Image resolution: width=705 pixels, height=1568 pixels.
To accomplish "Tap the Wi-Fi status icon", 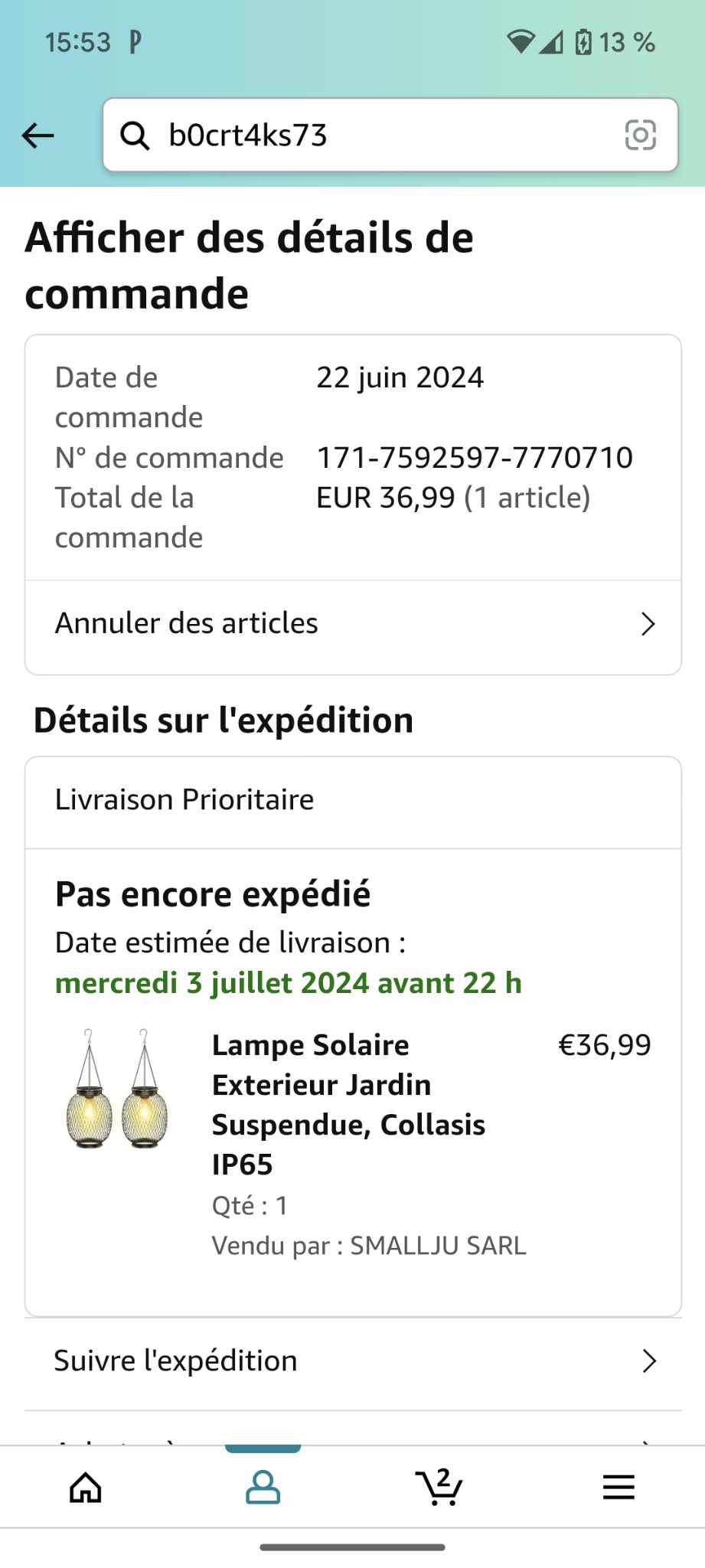I will click(521, 42).
